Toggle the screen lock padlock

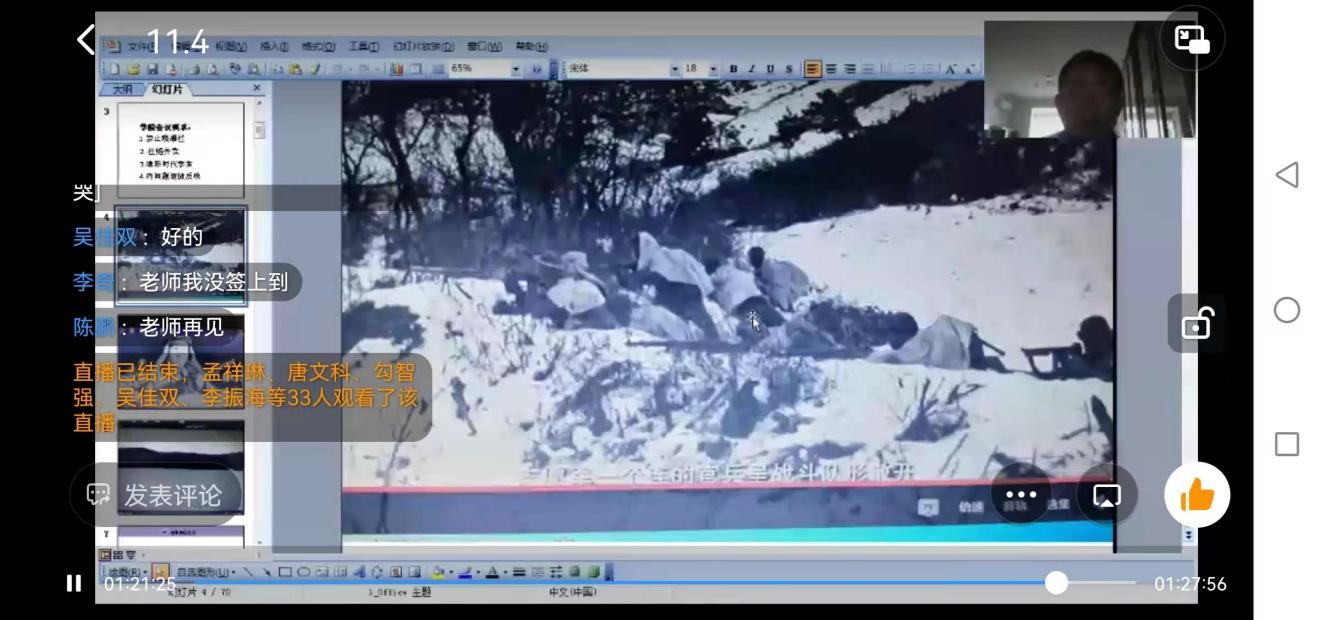tap(1196, 324)
